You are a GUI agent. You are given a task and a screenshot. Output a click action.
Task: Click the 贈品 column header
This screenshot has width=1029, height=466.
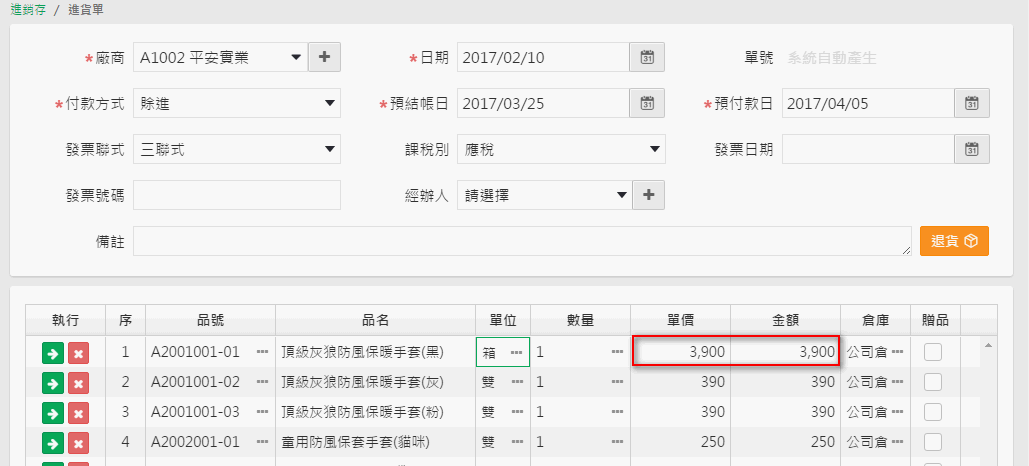pos(936,320)
